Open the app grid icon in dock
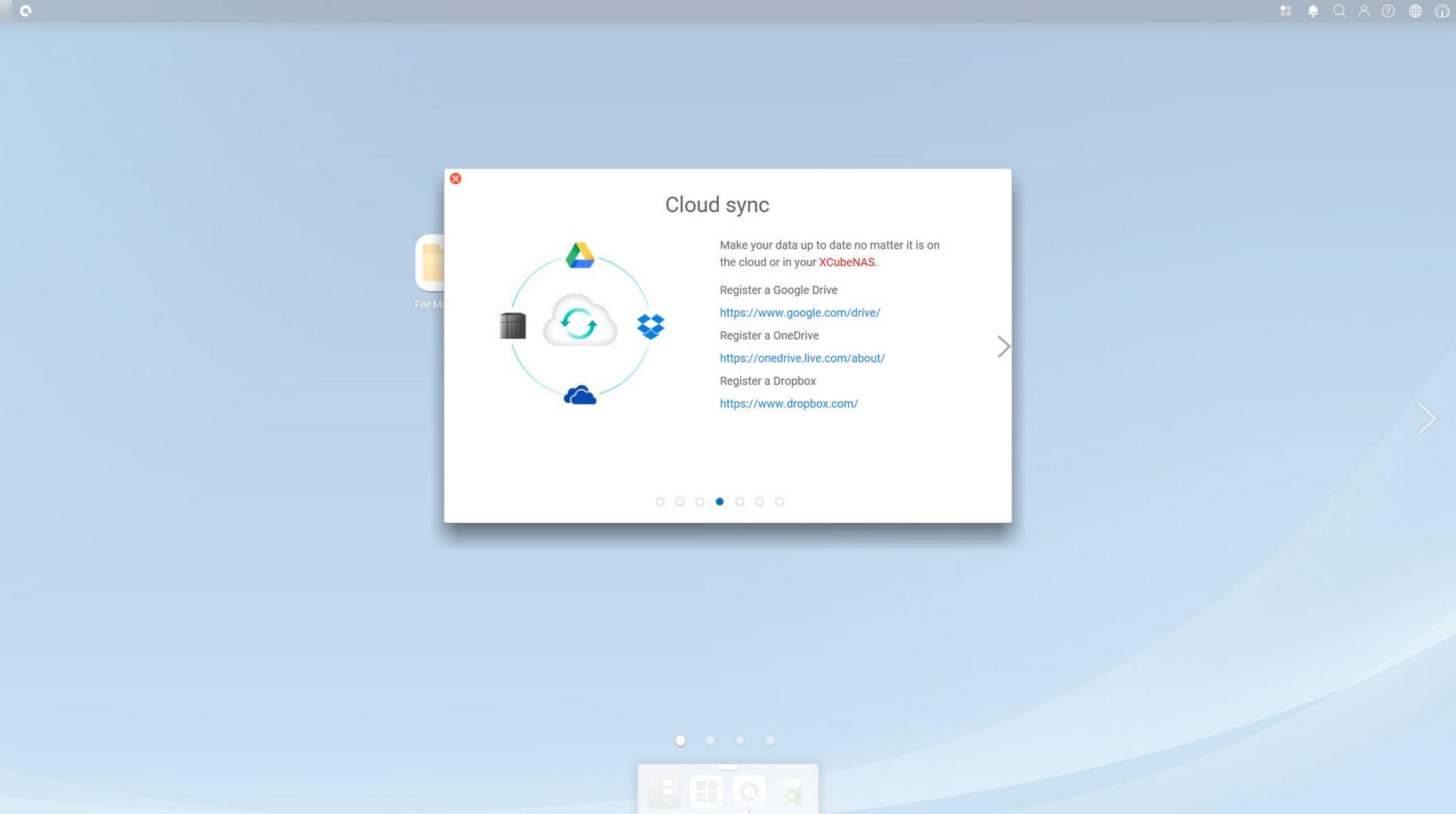This screenshot has height=814, width=1456. click(707, 792)
